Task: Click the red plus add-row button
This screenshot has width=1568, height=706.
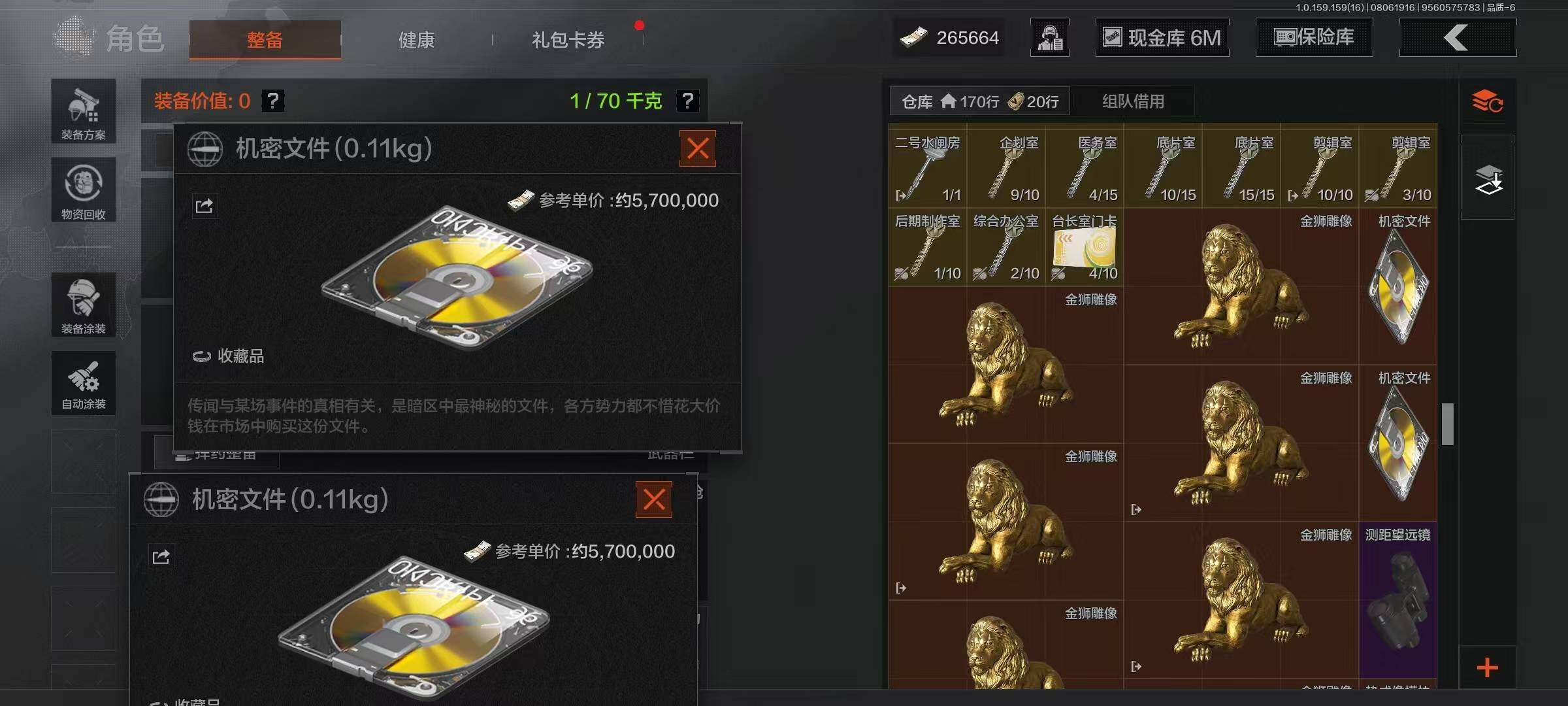Action: (1487, 667)
